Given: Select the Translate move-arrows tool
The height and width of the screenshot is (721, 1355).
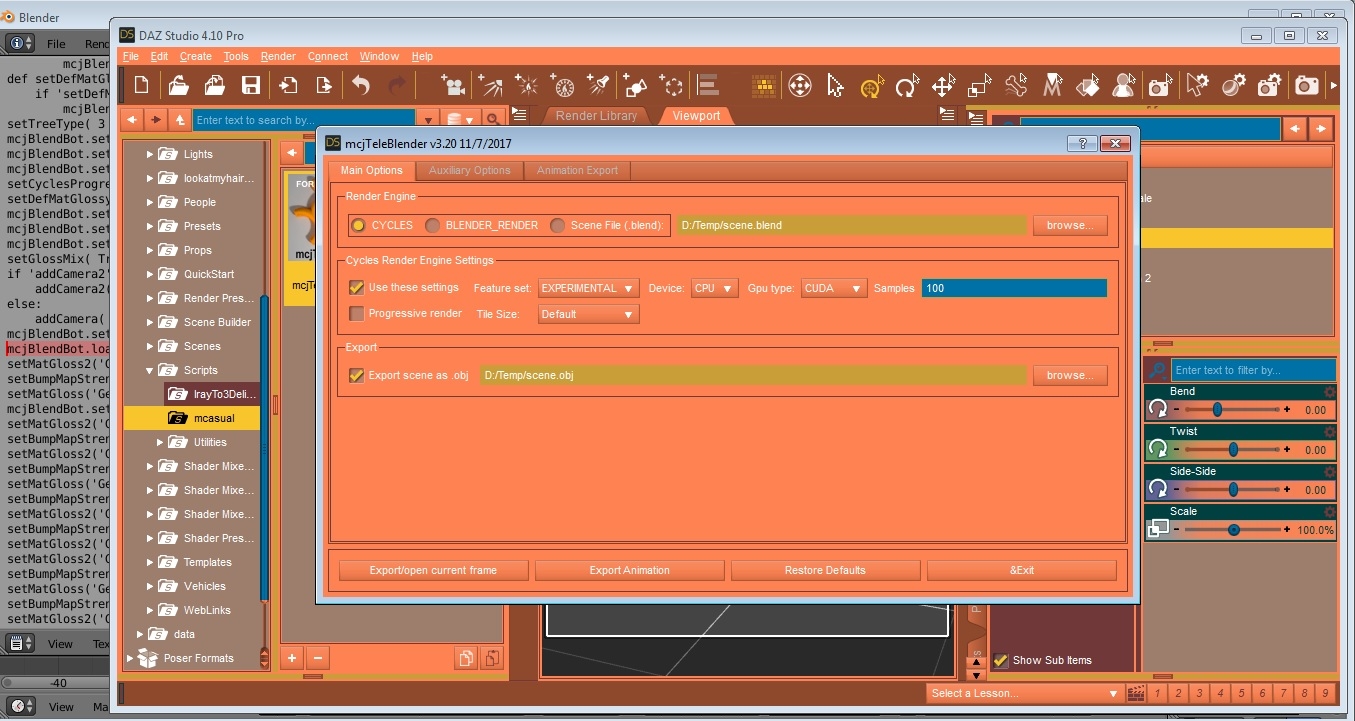Looking at the screenshot, I should 943,86.
